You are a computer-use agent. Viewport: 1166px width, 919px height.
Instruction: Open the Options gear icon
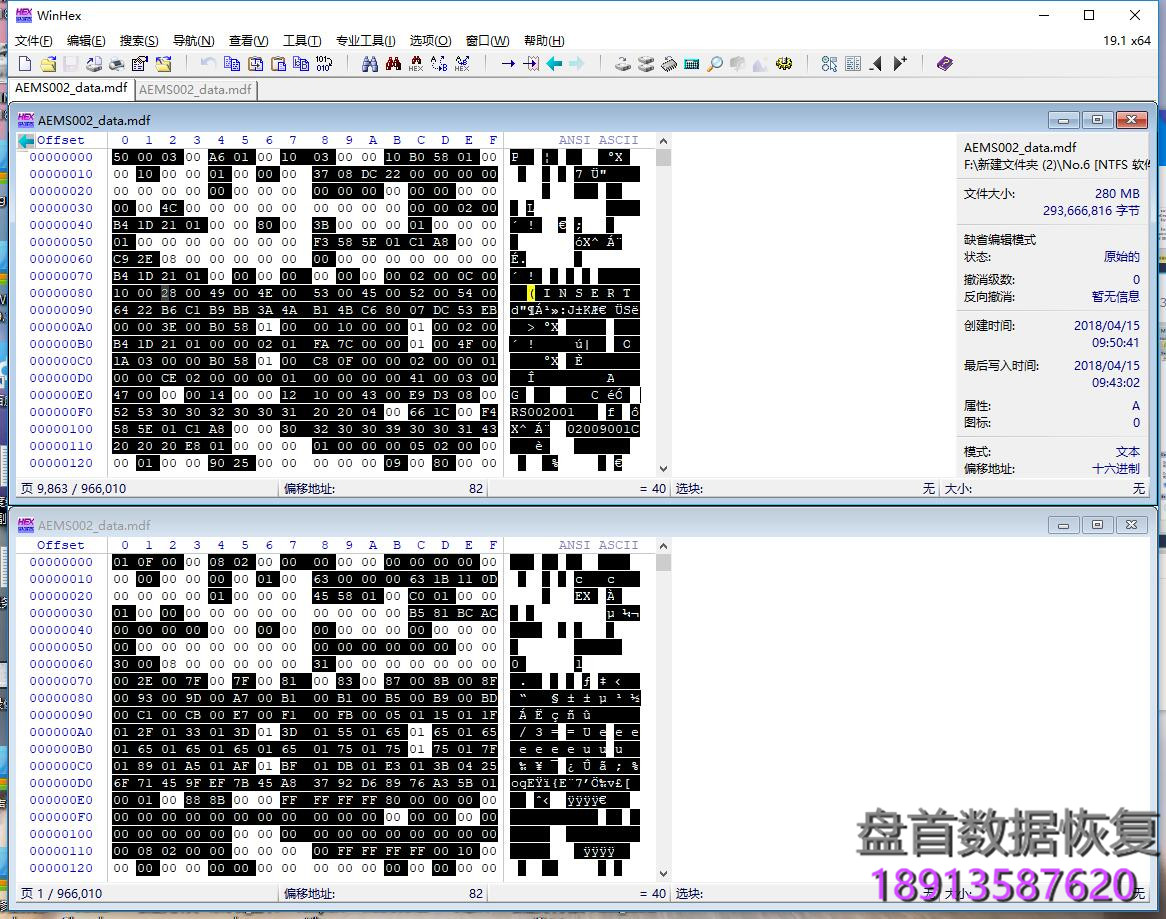tap(784, 64)
